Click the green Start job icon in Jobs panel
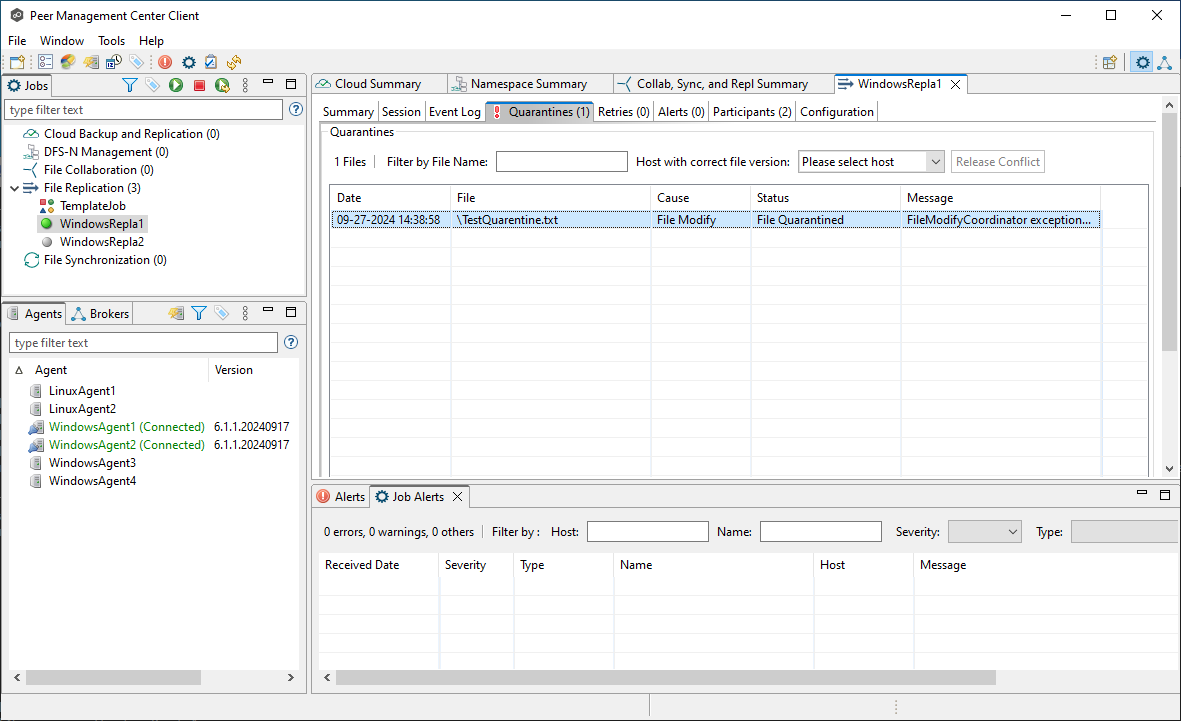This screenshot has width=1181, height=721. (176, 86)
